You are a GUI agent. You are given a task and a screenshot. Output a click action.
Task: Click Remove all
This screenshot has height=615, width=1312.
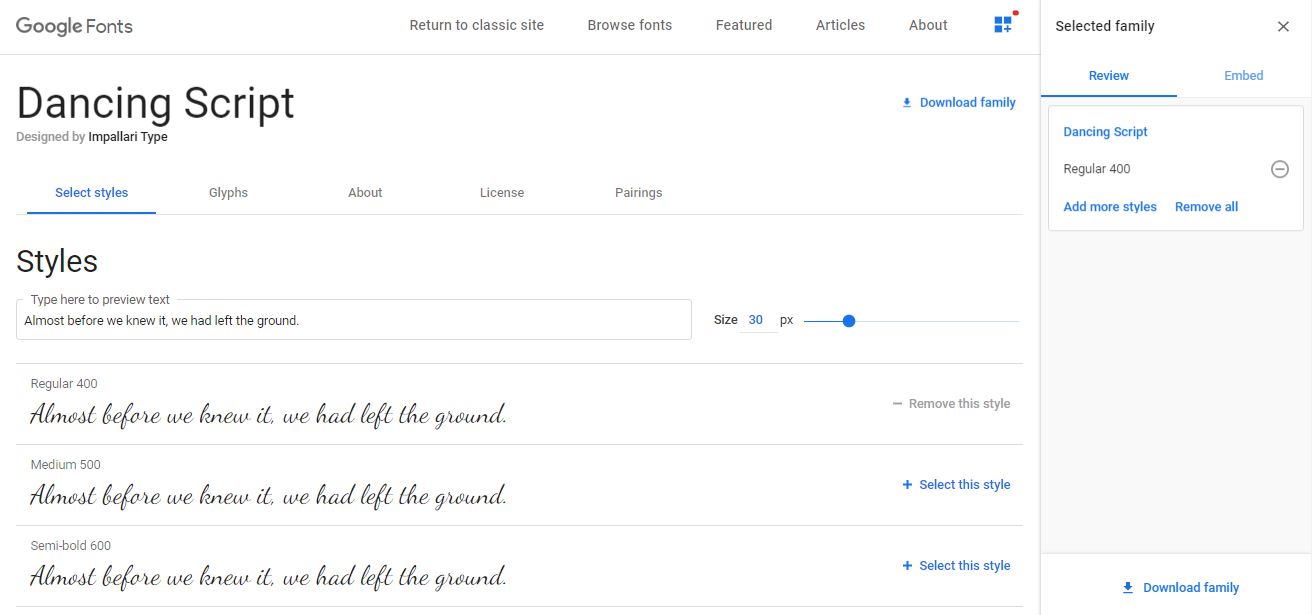pyautogui.click(x=1206, y=207)
